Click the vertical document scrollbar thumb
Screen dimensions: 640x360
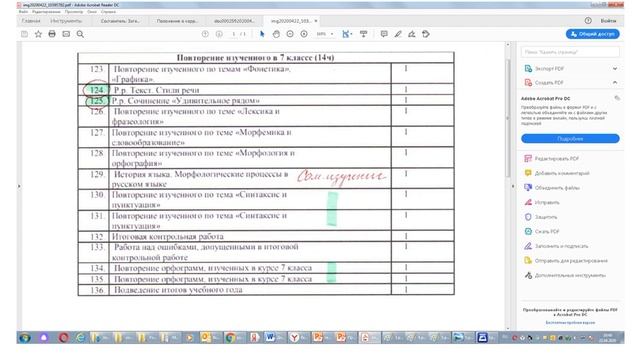pos(508,118)
